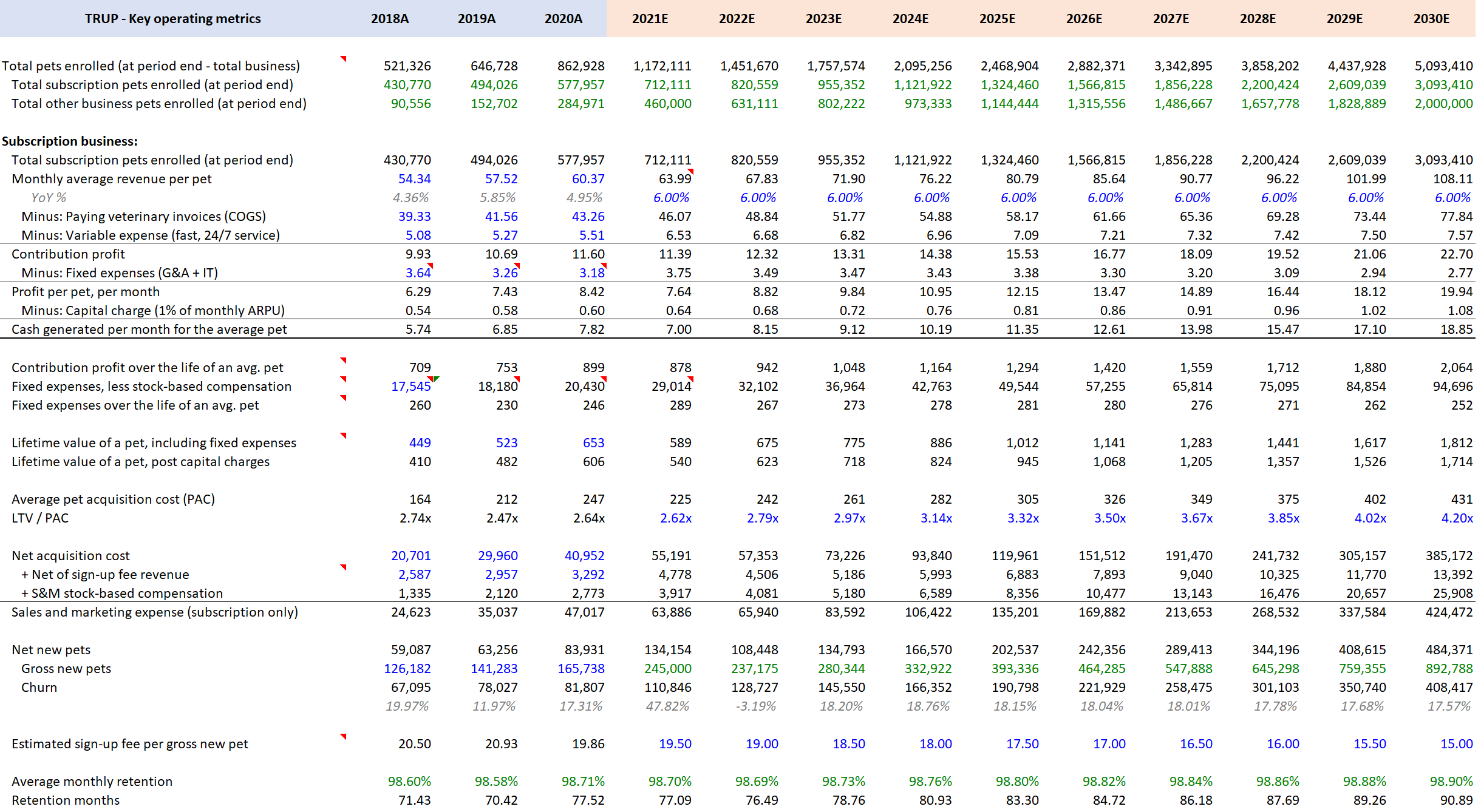1481x812 pixels.
Task: Click Cash generated per month row label
Action: point(149,329)
